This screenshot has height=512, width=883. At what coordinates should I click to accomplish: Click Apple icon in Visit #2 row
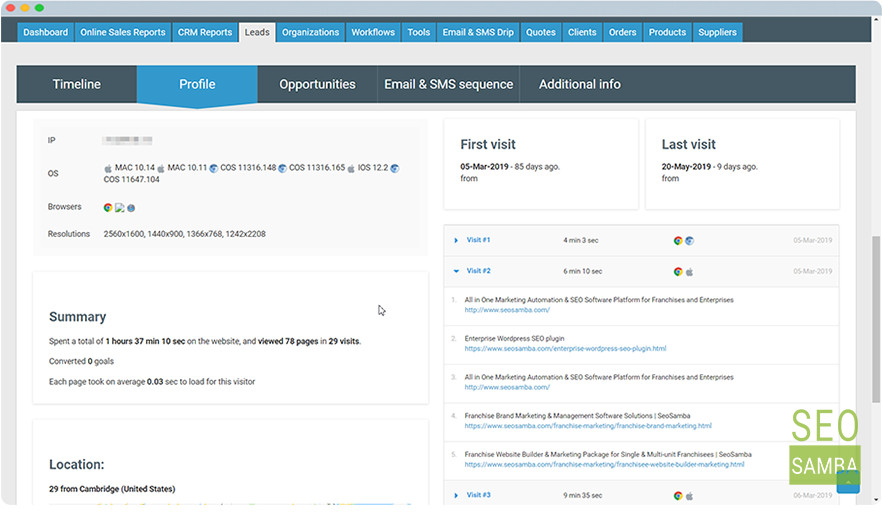(x=689, y=271)
